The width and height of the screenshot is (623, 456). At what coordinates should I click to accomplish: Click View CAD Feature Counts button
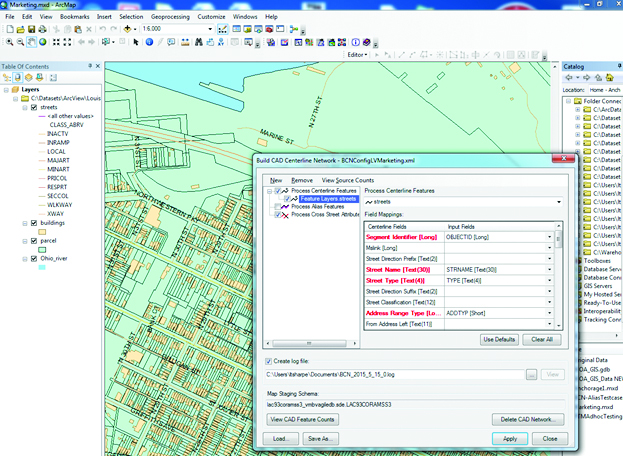[x=302, y=419]
